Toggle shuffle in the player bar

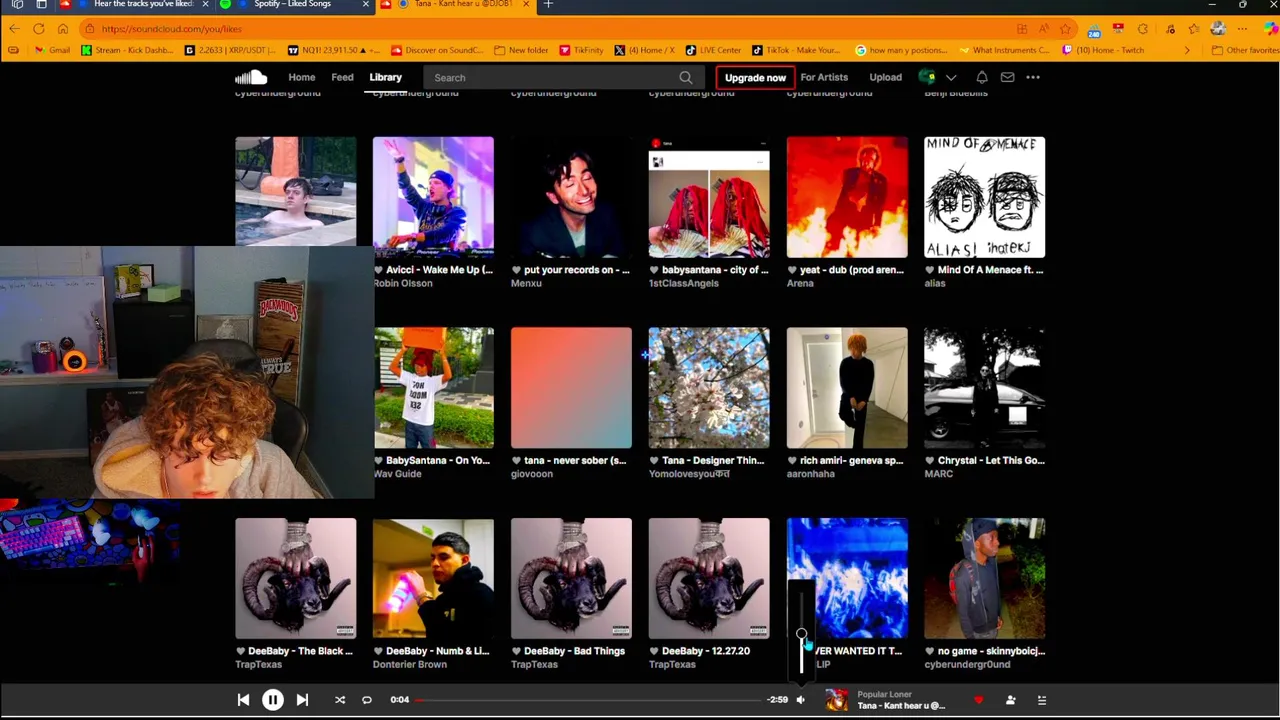click(x=340, y=700)
